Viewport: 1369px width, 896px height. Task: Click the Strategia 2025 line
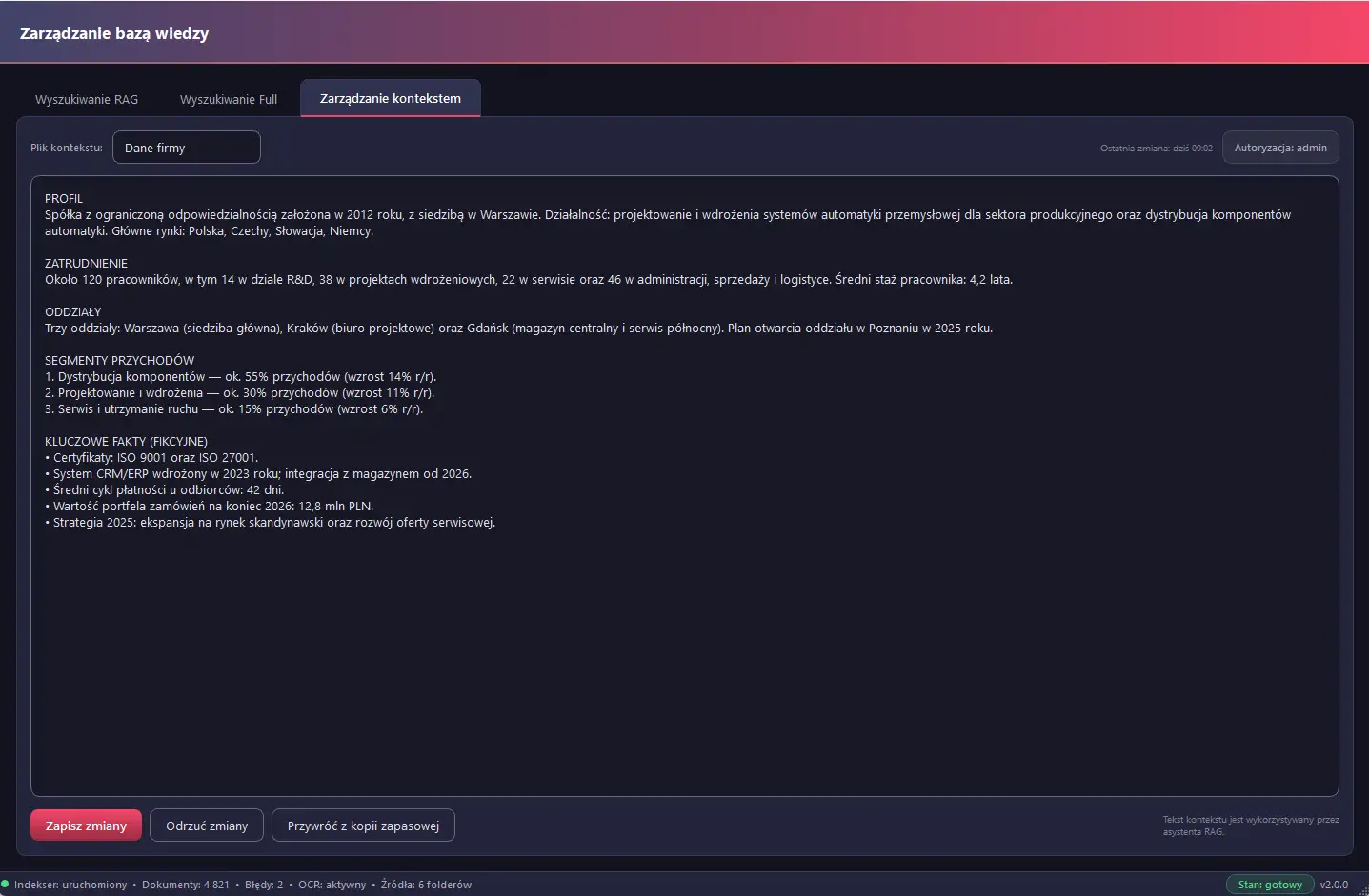[x=271, y=522]
